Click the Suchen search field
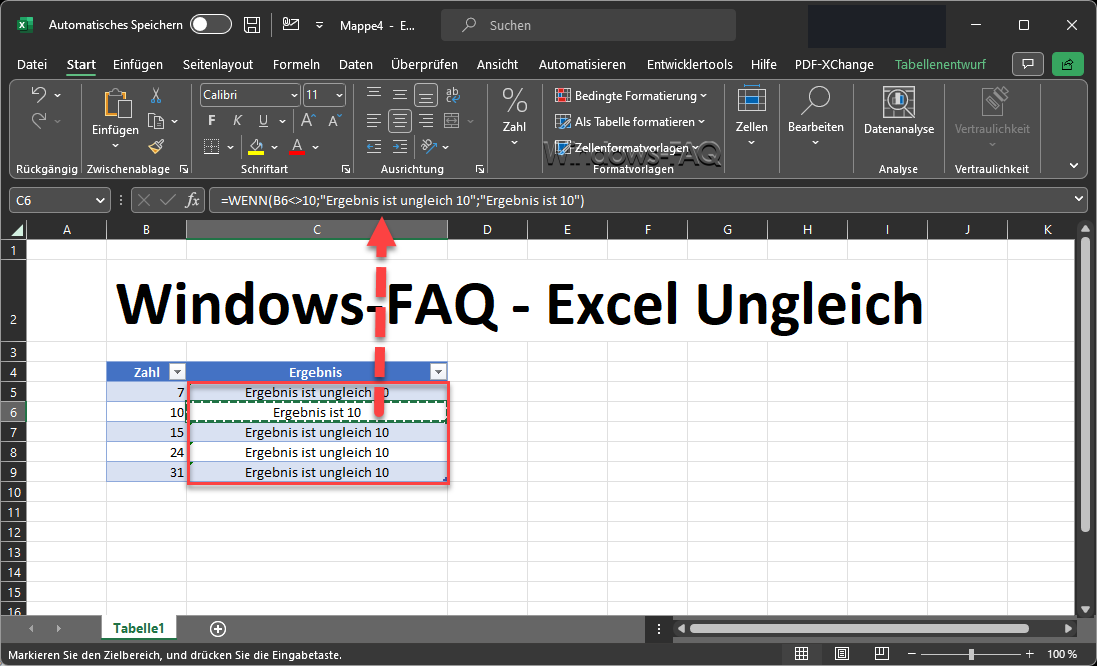1097x666 pixels. pos(588,25)
